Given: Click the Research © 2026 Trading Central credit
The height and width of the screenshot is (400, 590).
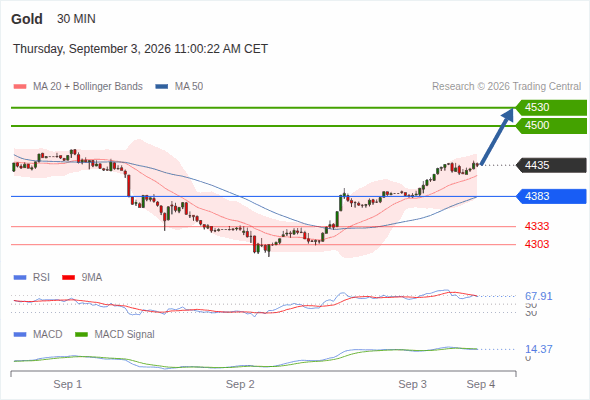Looking at the screenshot, I should 506,87.
